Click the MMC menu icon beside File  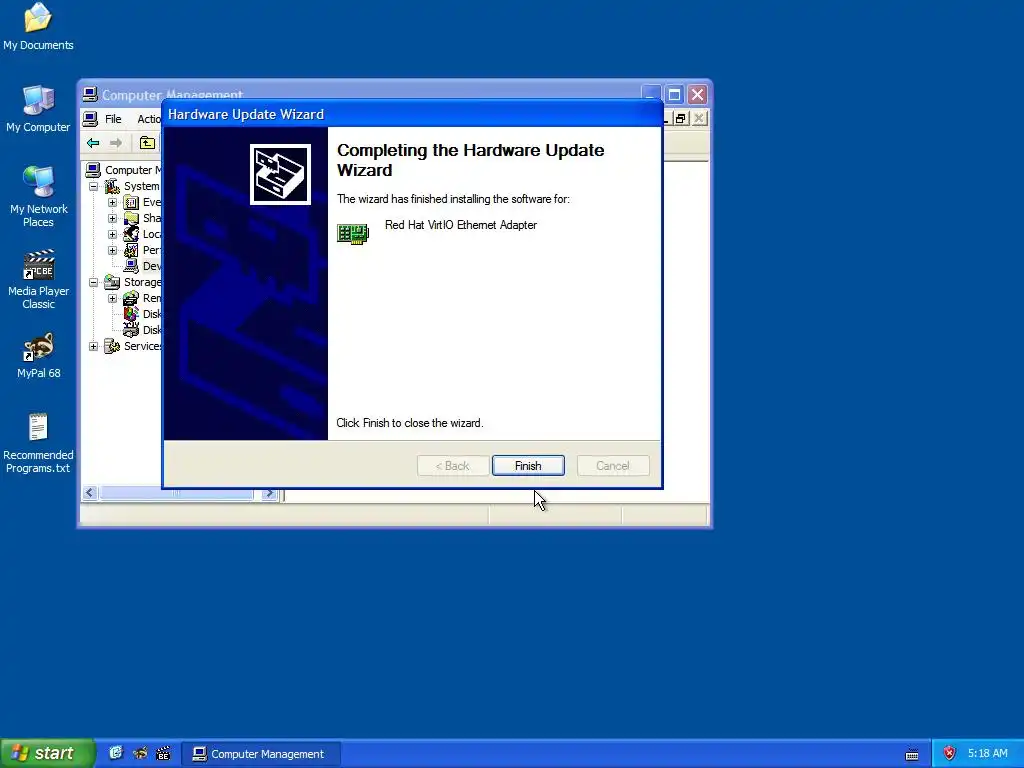(x=90, y=119)
